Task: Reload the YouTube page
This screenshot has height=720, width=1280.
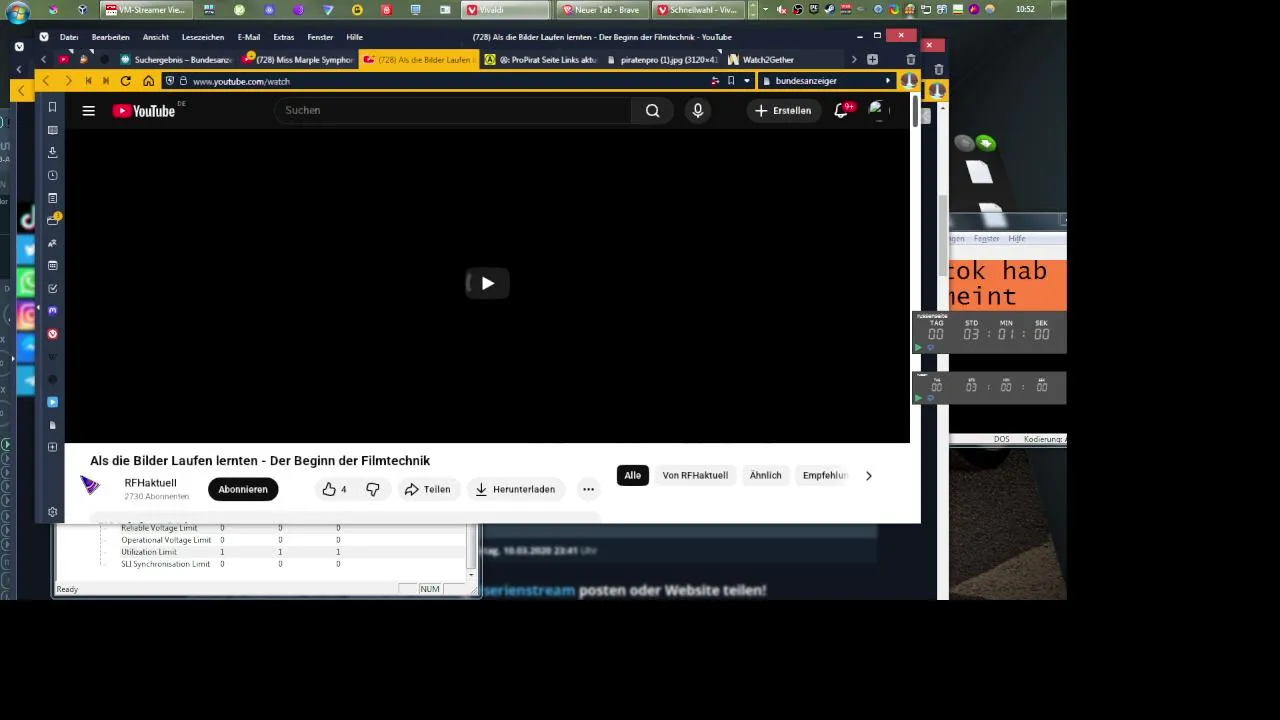Action: tap(125, 81)
